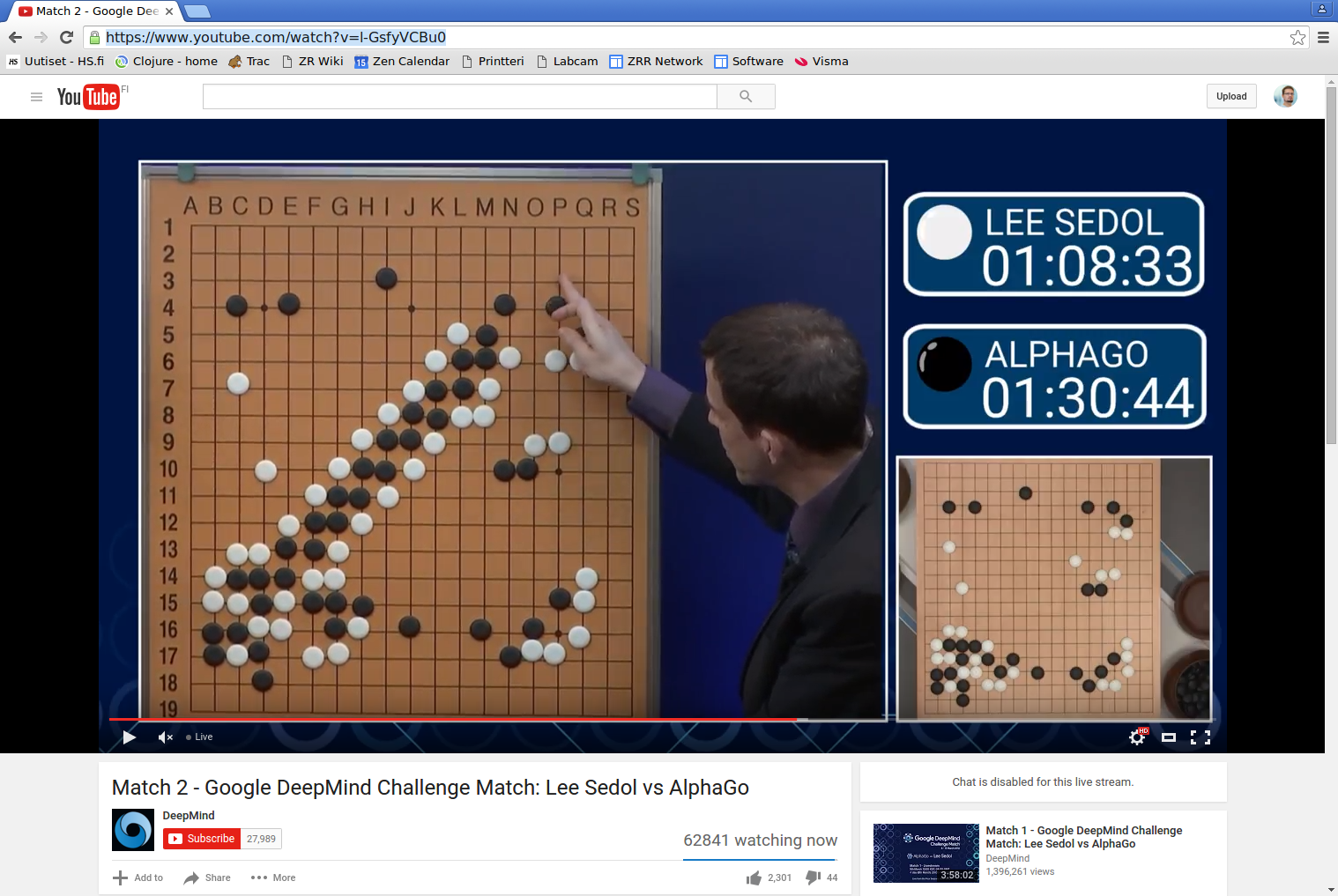Add the video to a playlist
Image resolution: width=1338 pixels, height=896 pixels.
click(x=138, y=877)
